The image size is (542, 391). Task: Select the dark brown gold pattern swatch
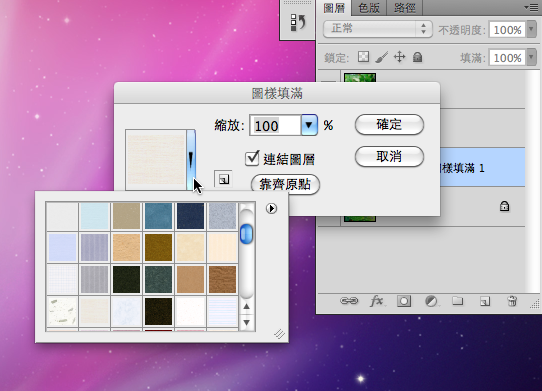(x=158, y=247)
